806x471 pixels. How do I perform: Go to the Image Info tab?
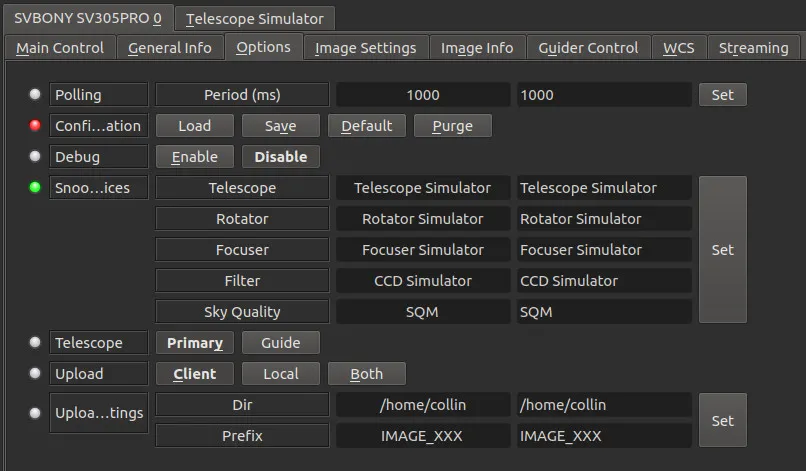click(x=477, y=48)
